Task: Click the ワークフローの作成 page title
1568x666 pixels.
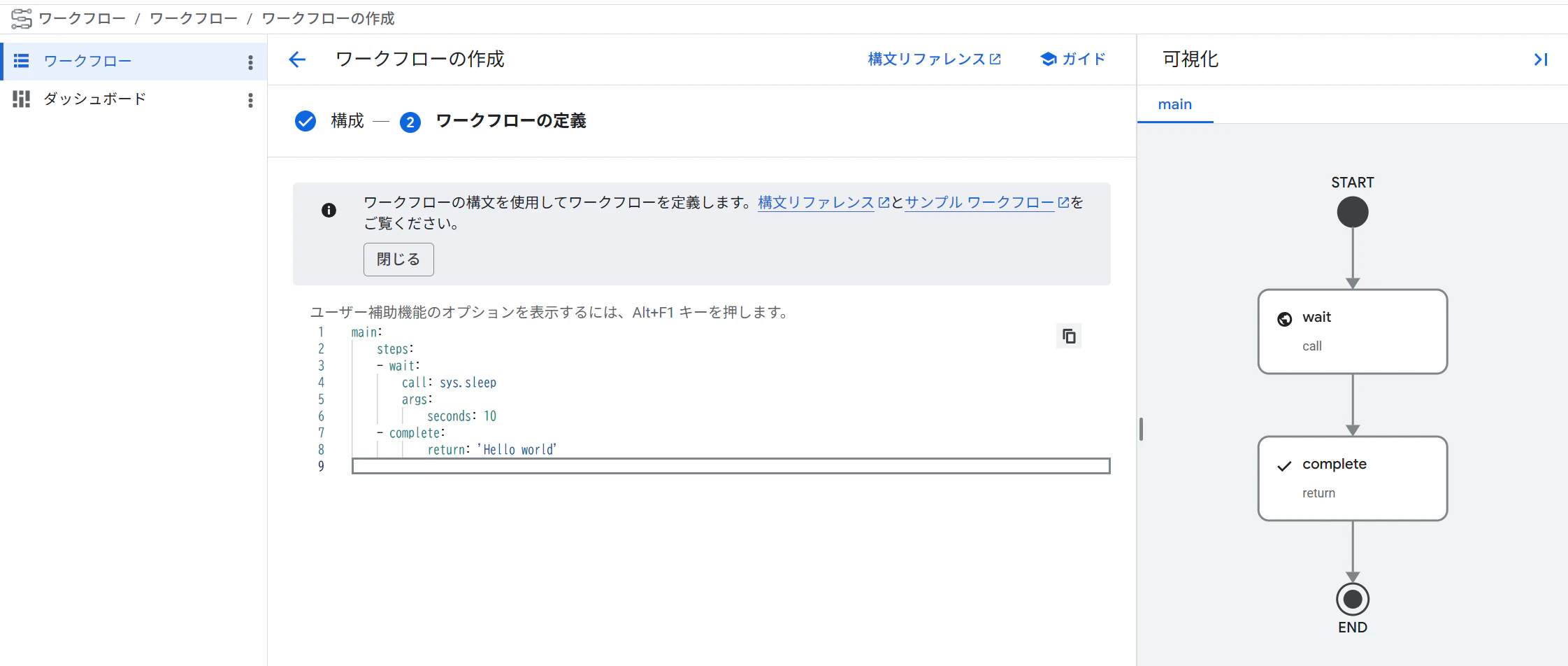Action: tap(420, 59)
